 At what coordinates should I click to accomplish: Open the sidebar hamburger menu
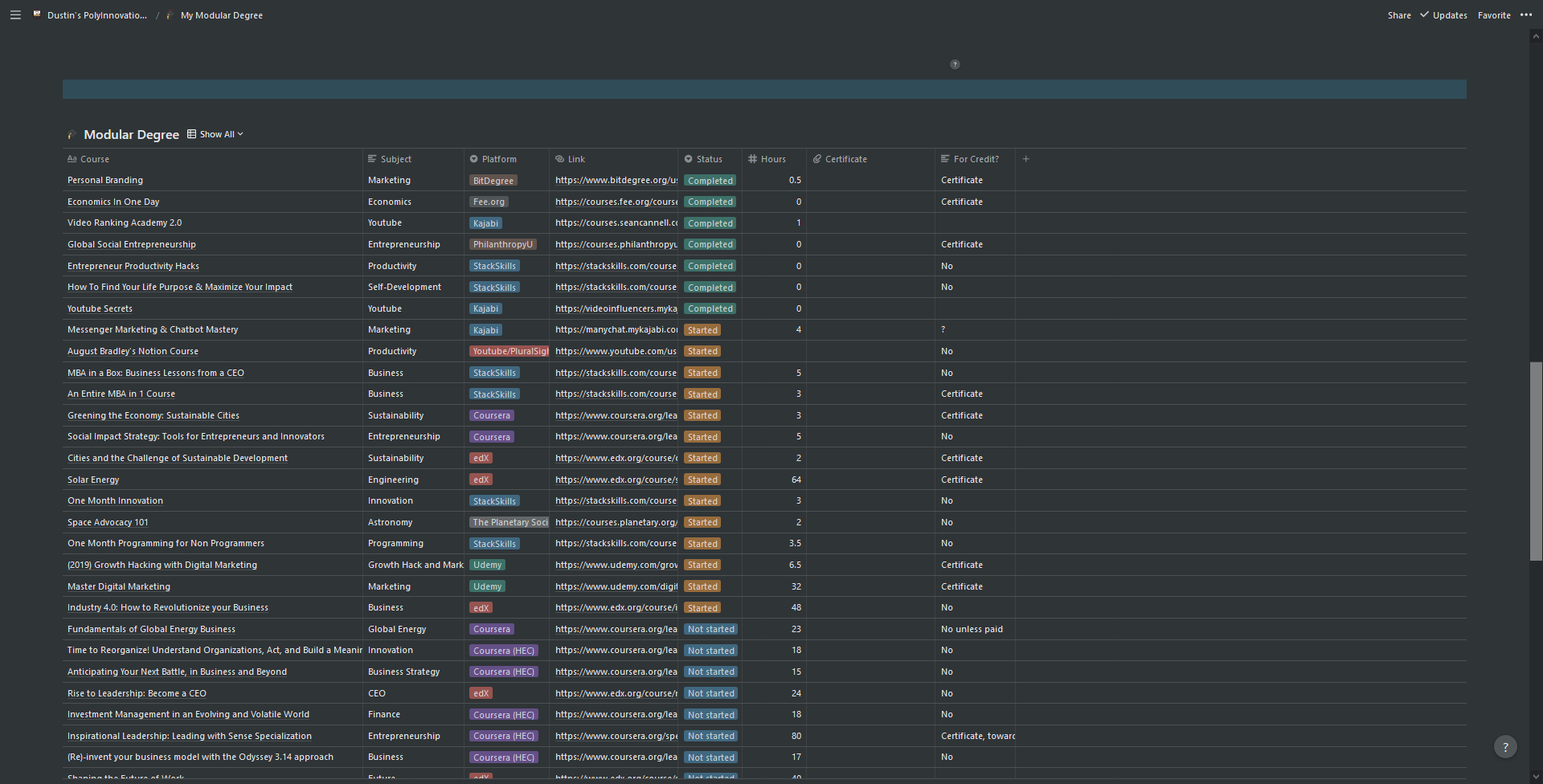[15, 15]
